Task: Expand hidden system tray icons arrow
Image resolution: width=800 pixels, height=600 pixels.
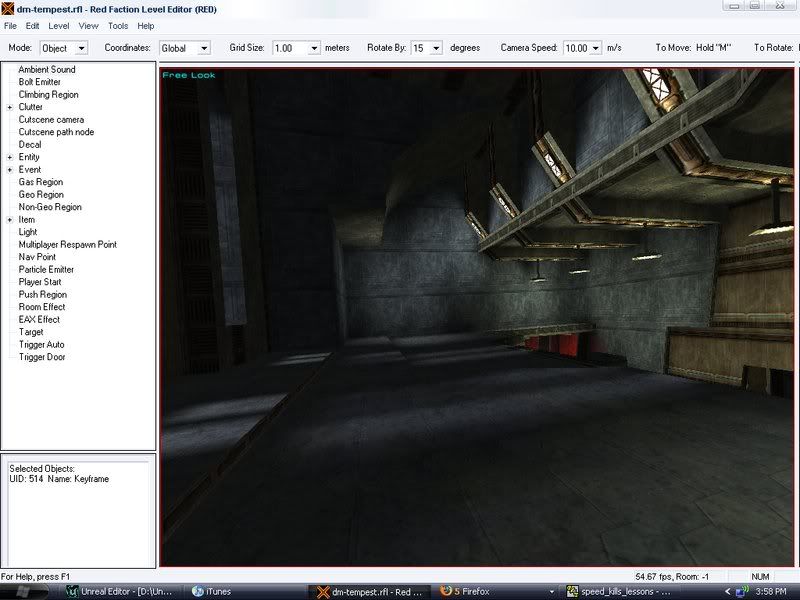Action: [728, 591]
